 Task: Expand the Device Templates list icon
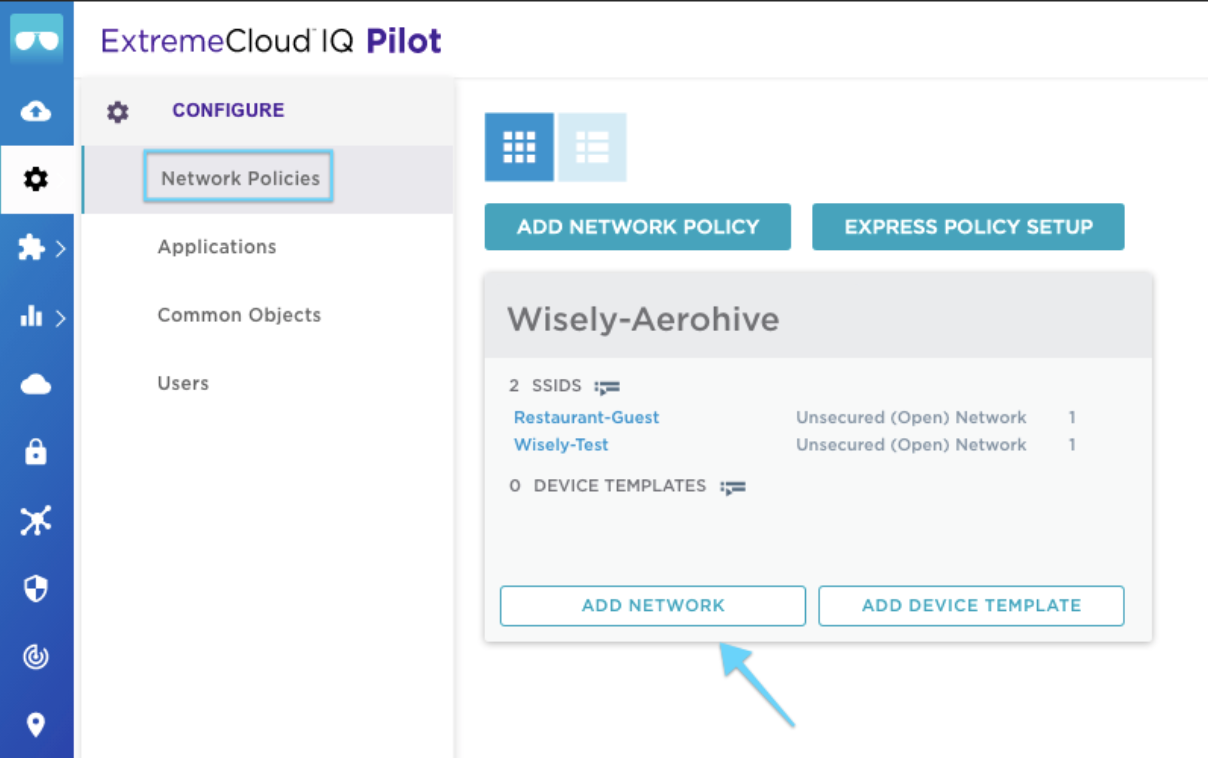pos(733,487)
